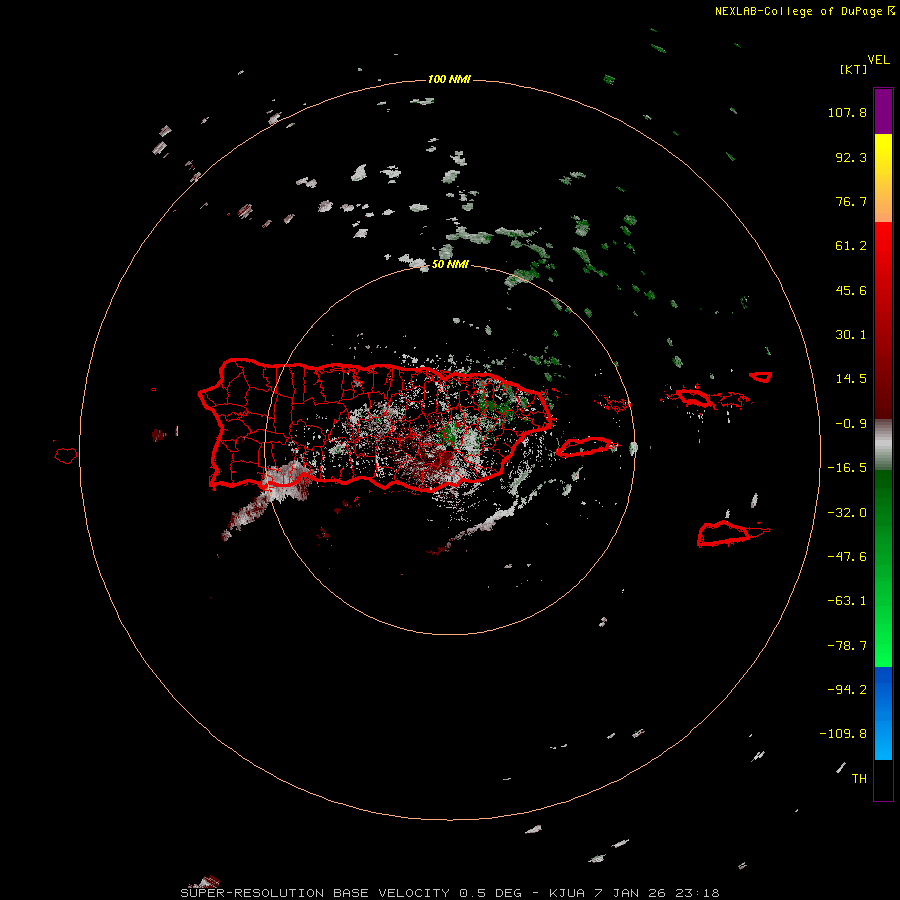Click the 50 NMI range ring label
900x900 pixels.
click(450, 265)
